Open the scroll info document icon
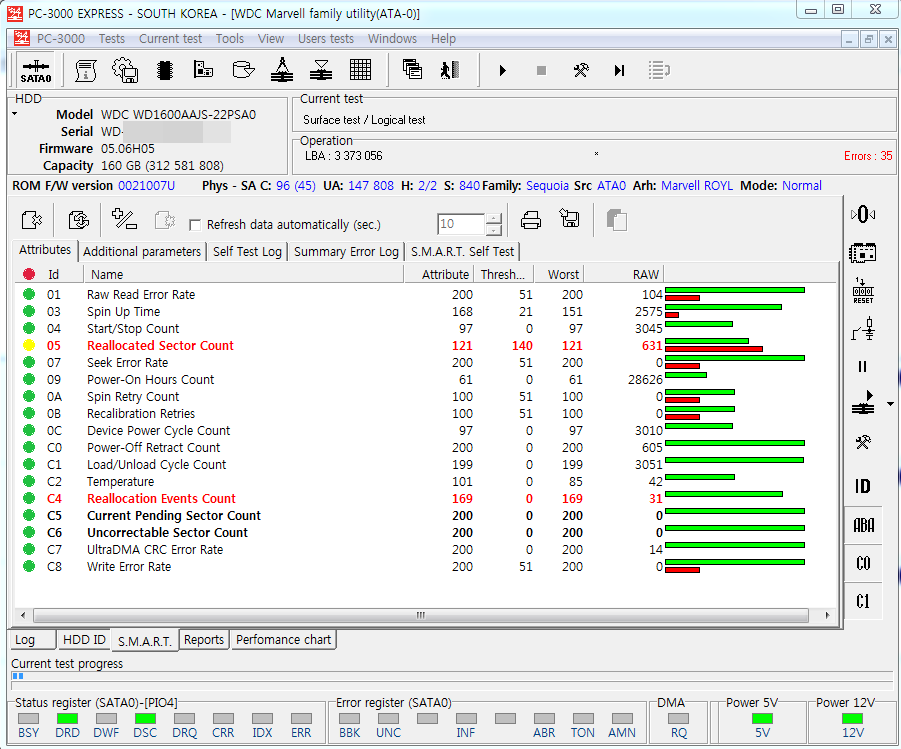901x749 pixels. point(86,70)
